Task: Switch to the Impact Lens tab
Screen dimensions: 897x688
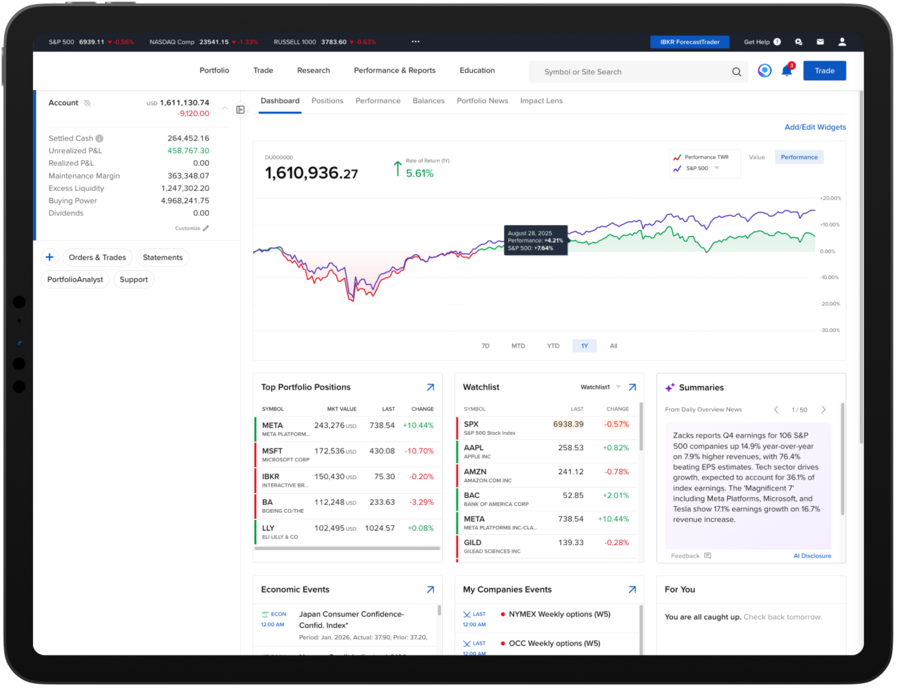Action: click(541, 101)
